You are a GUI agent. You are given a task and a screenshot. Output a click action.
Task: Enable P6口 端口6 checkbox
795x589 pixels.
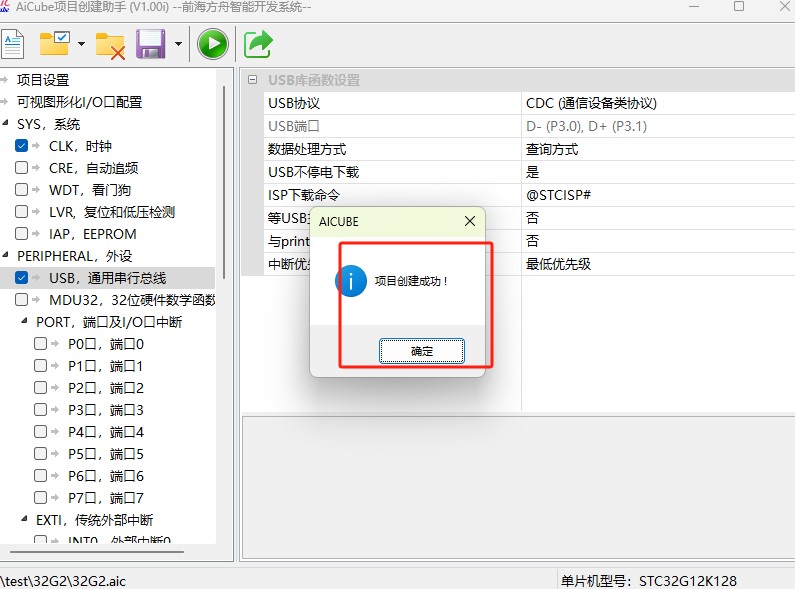(x=41, y=475)
